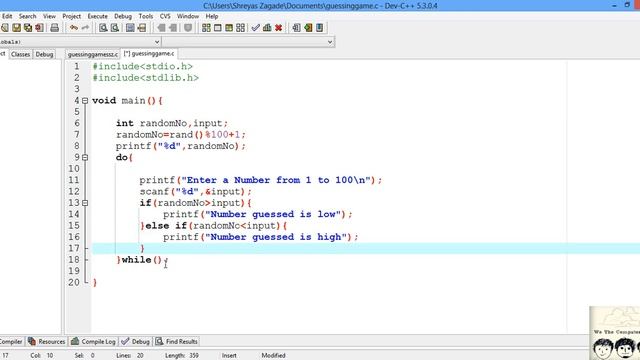
Task: Click the greyed Add to project icon
Action: (x=161, y=28)
